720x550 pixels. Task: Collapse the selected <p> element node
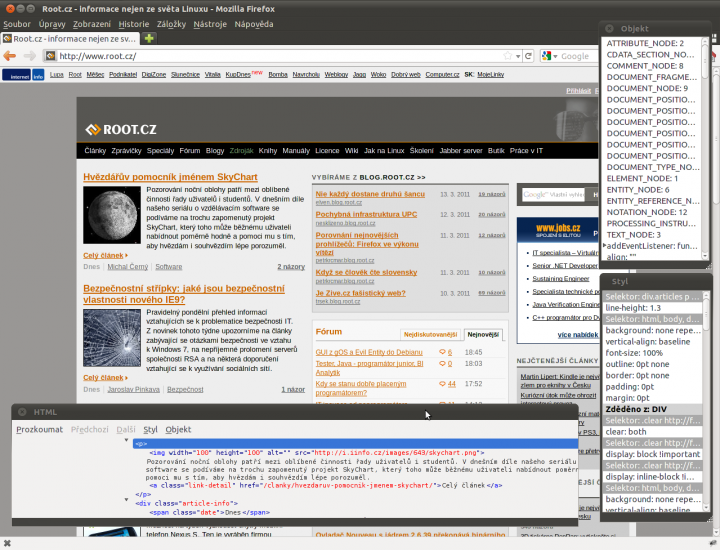[x=126, y=440]
